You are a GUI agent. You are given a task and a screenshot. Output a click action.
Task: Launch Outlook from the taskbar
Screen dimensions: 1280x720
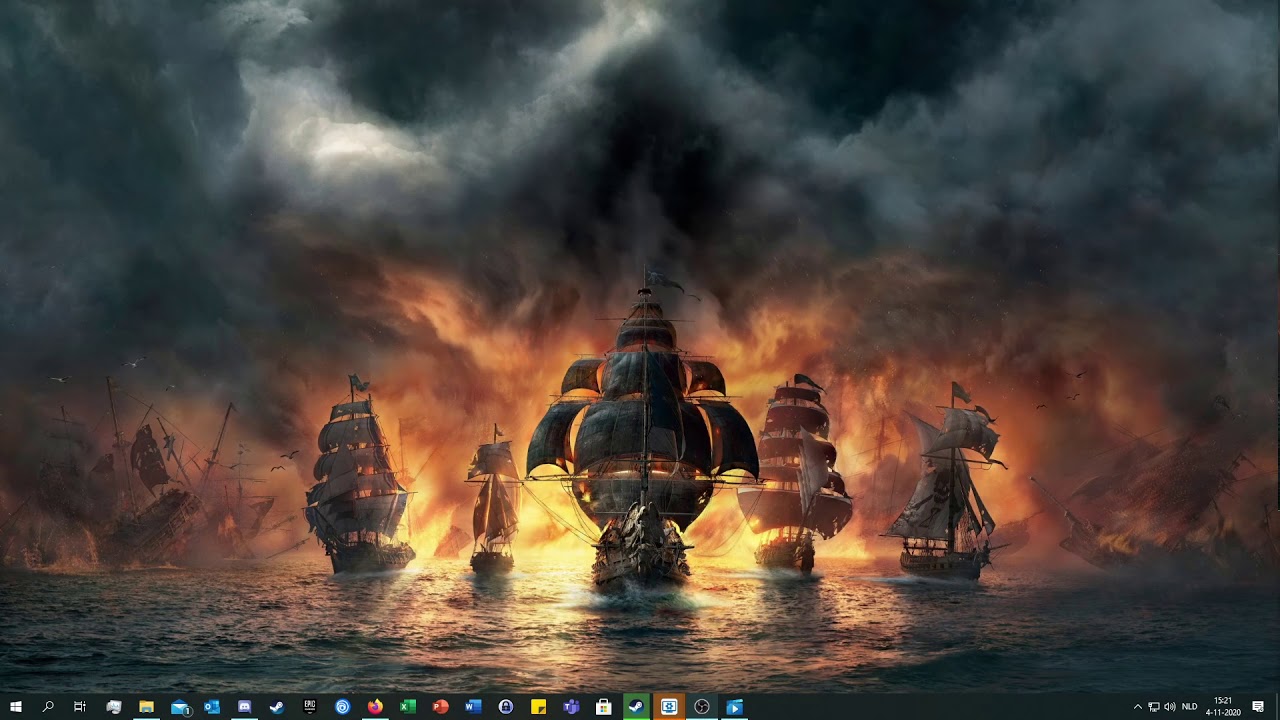pyautogui.click(x=212, y=707)
